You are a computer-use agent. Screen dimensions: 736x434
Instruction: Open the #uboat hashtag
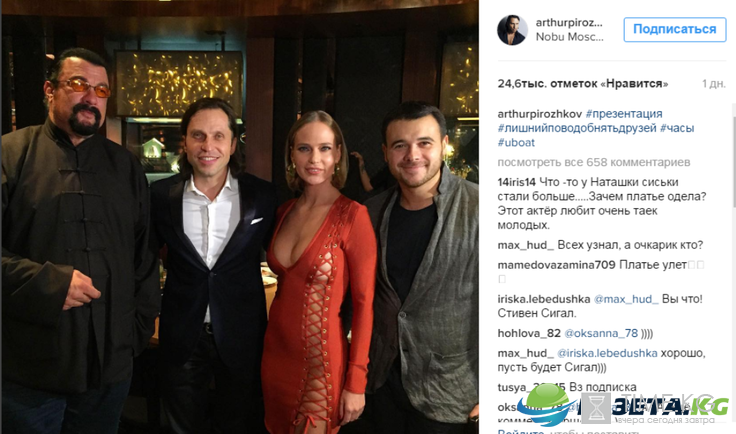click(x=516, y=143)
